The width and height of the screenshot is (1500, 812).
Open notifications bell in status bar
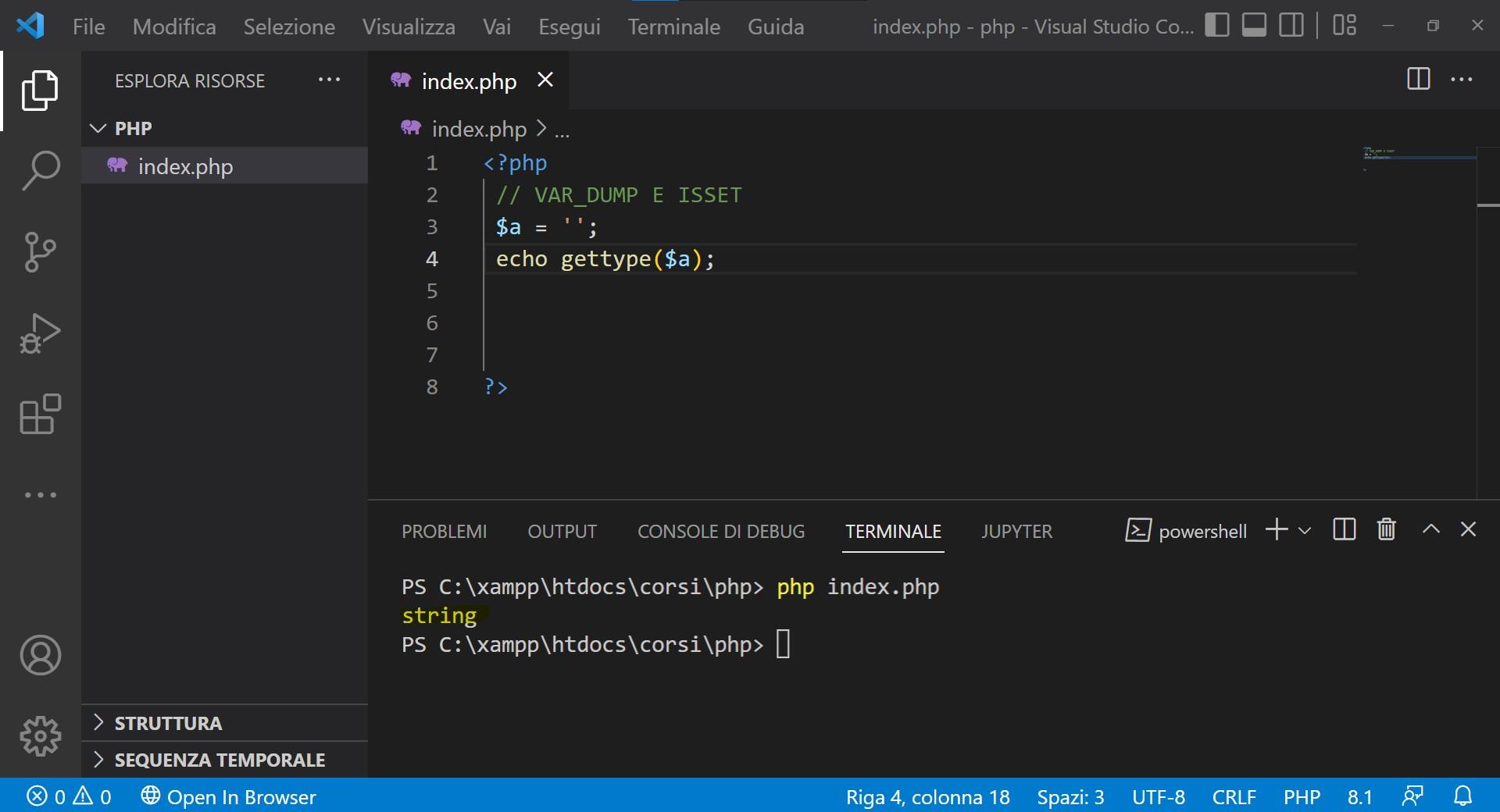click(x=1462, y=796)
